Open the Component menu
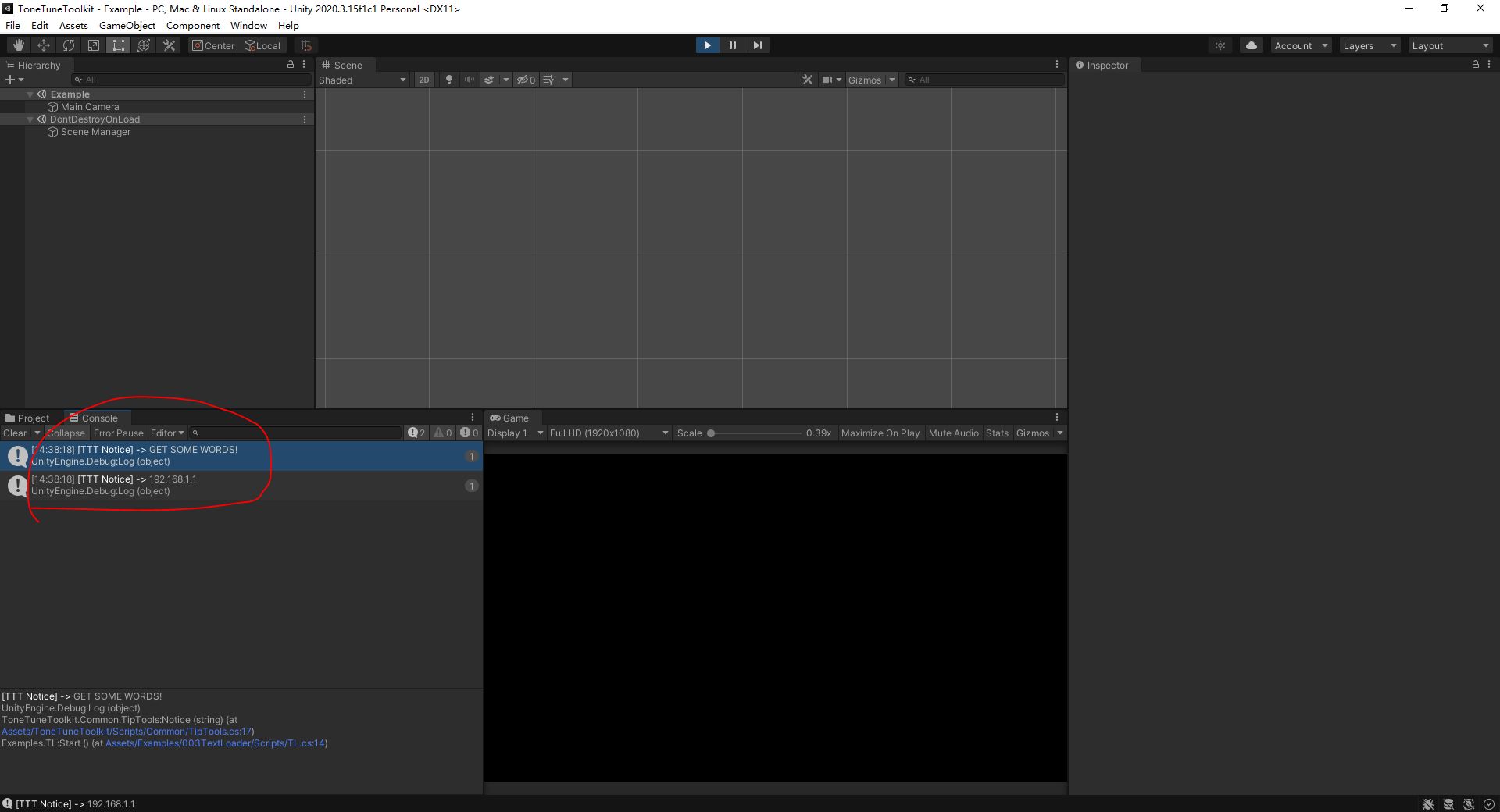 [x=193, y=26]
